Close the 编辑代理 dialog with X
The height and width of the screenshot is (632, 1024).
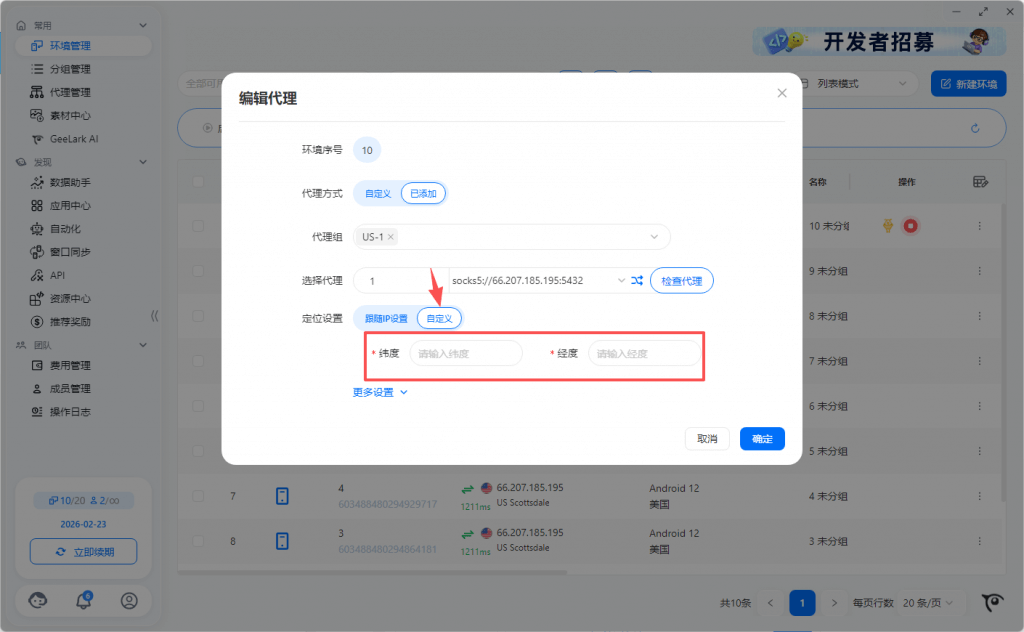(782, 93)
